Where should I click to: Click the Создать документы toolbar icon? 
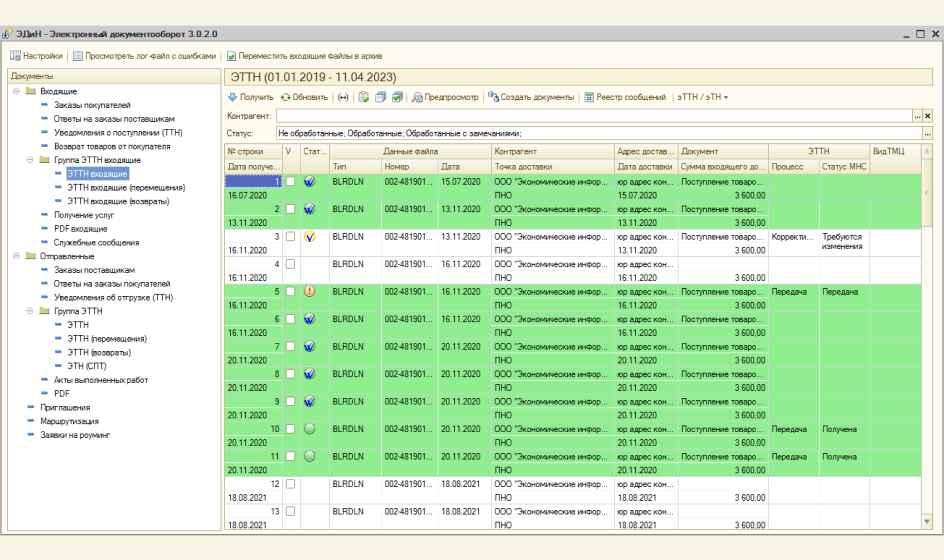click(493, 97)
